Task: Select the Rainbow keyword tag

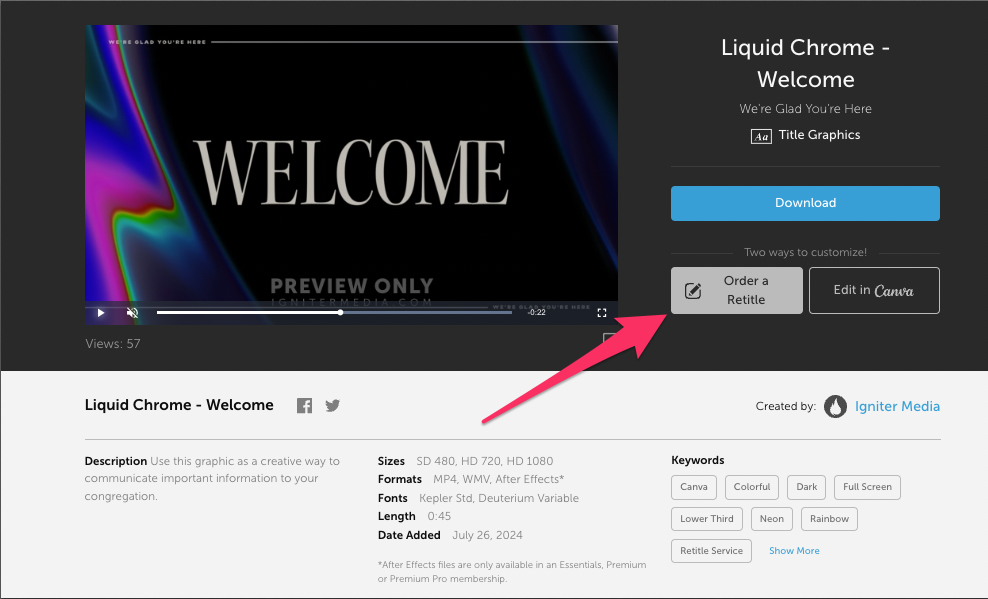Action: (x=829, y=519)
